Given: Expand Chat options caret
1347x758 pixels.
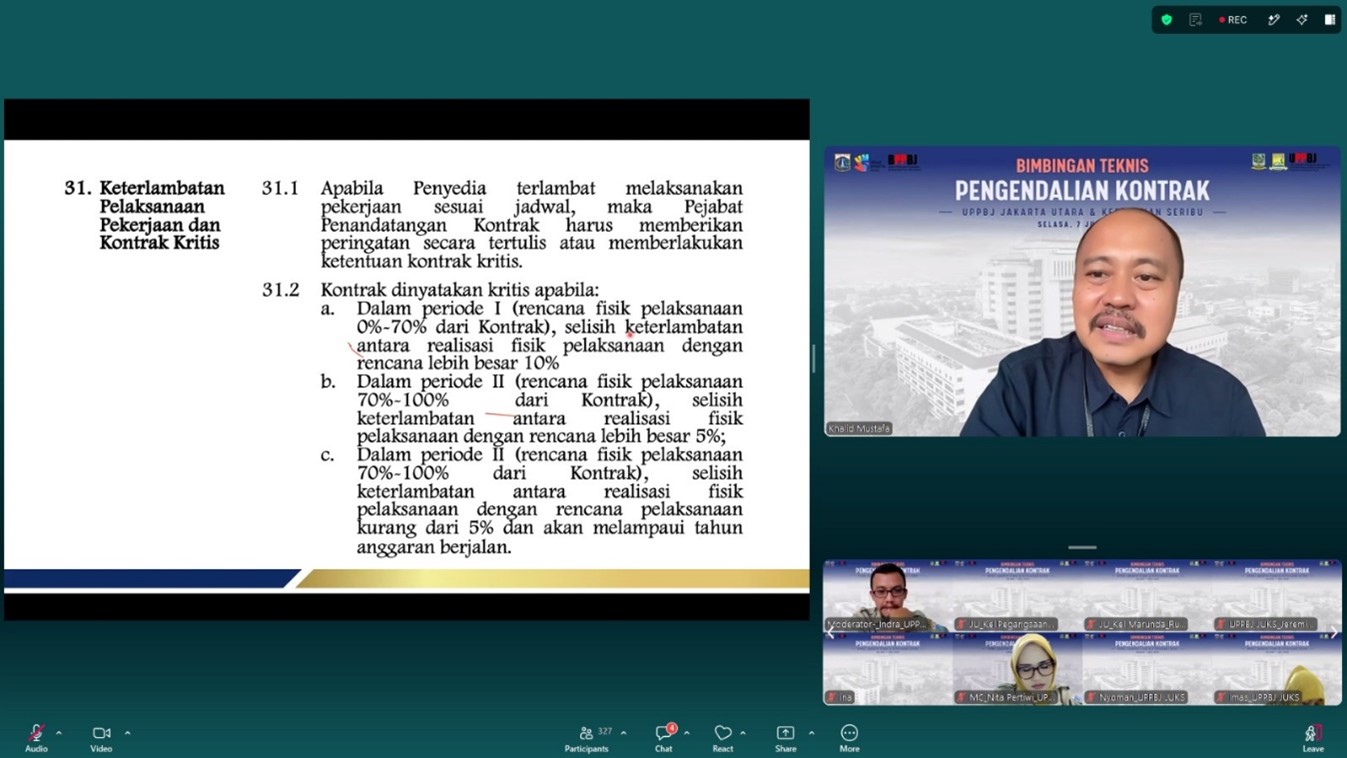Looking at the screenshot, I should tap(687, 733).
